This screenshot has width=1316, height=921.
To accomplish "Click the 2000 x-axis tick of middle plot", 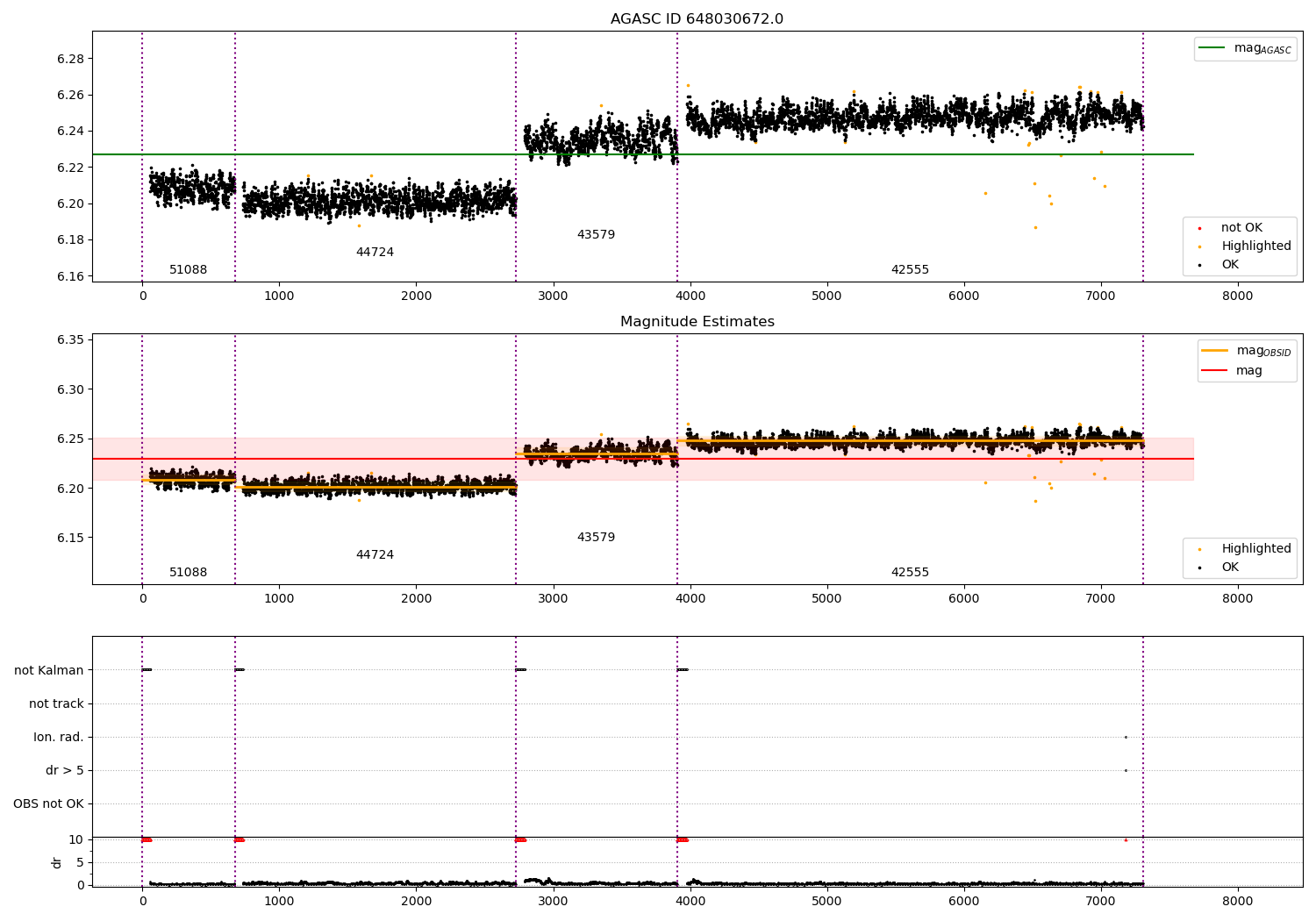I will coord(416,598).
